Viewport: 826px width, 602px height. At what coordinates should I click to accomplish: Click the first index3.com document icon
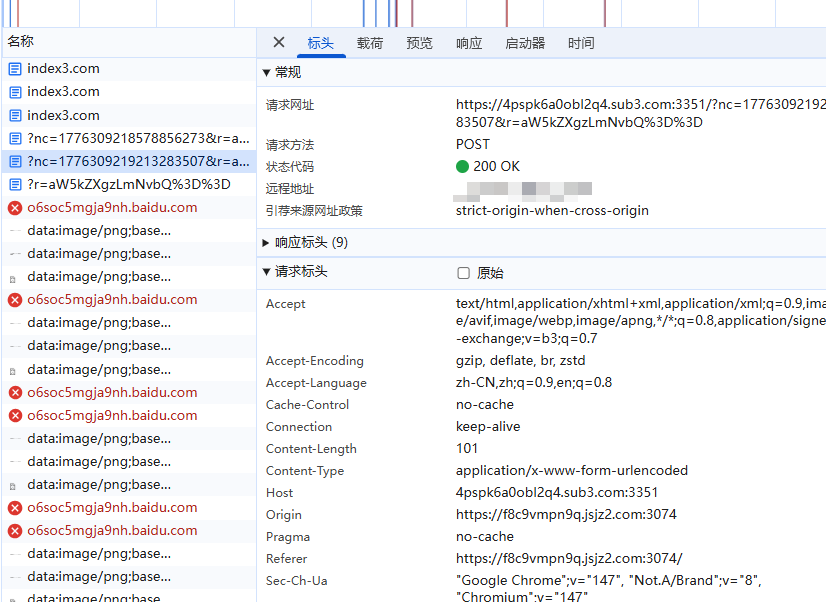click(15, 69)
